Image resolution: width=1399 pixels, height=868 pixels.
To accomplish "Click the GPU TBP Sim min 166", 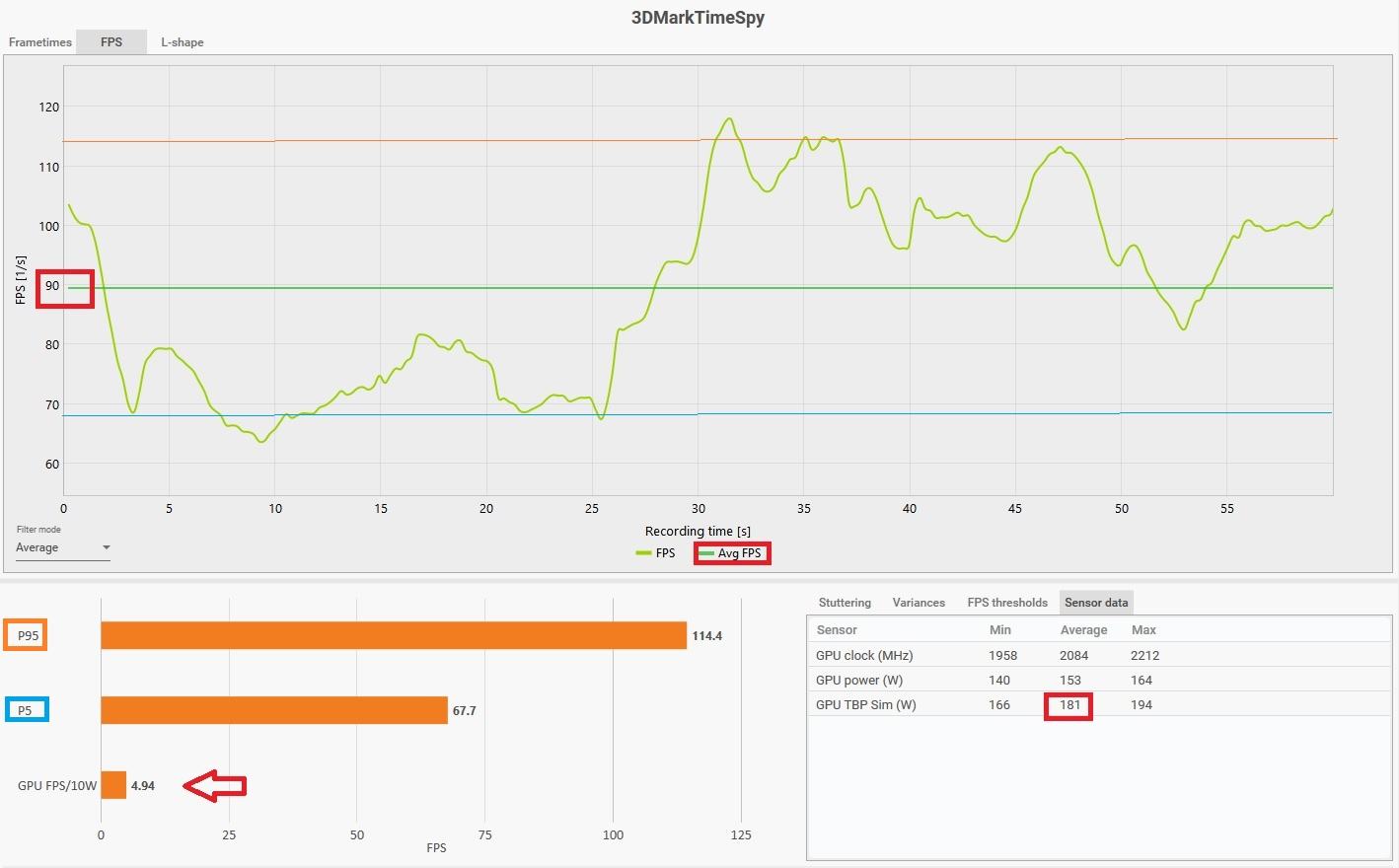I will 999,704.
